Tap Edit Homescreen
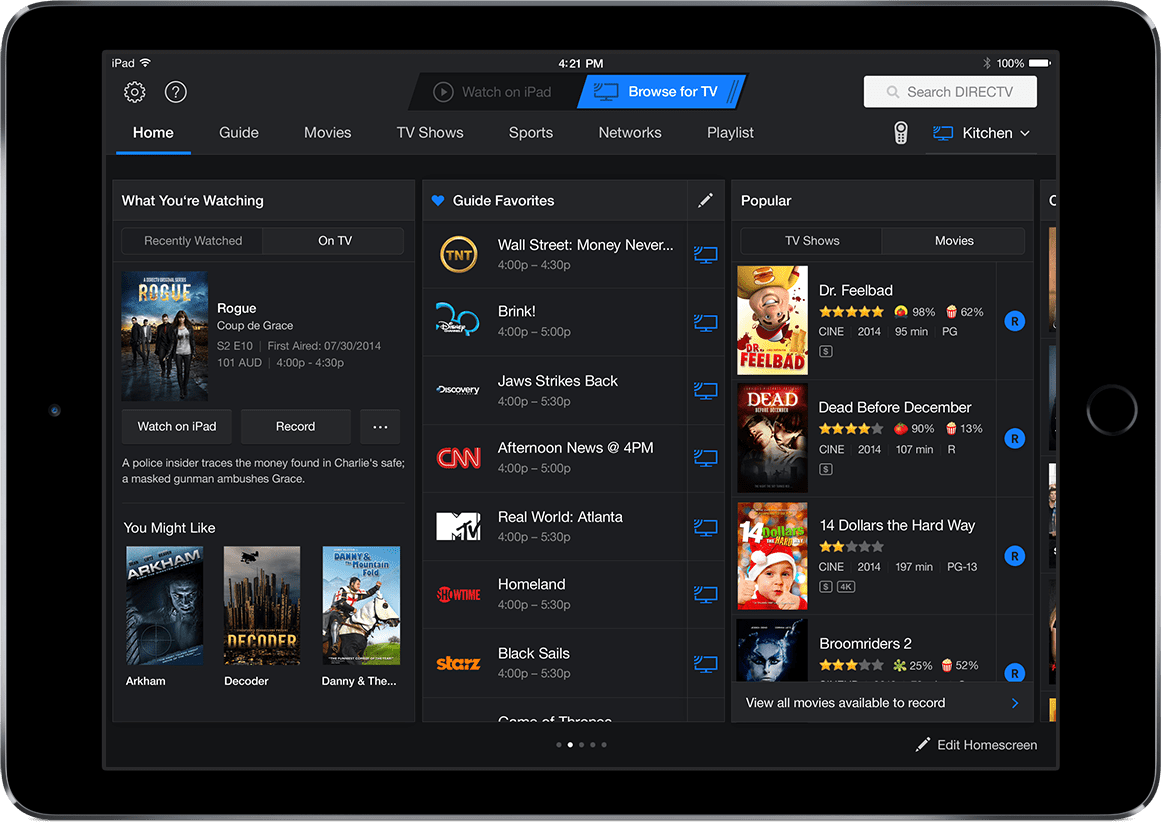This screenshot has width=1161, height=823. (976, 745)
